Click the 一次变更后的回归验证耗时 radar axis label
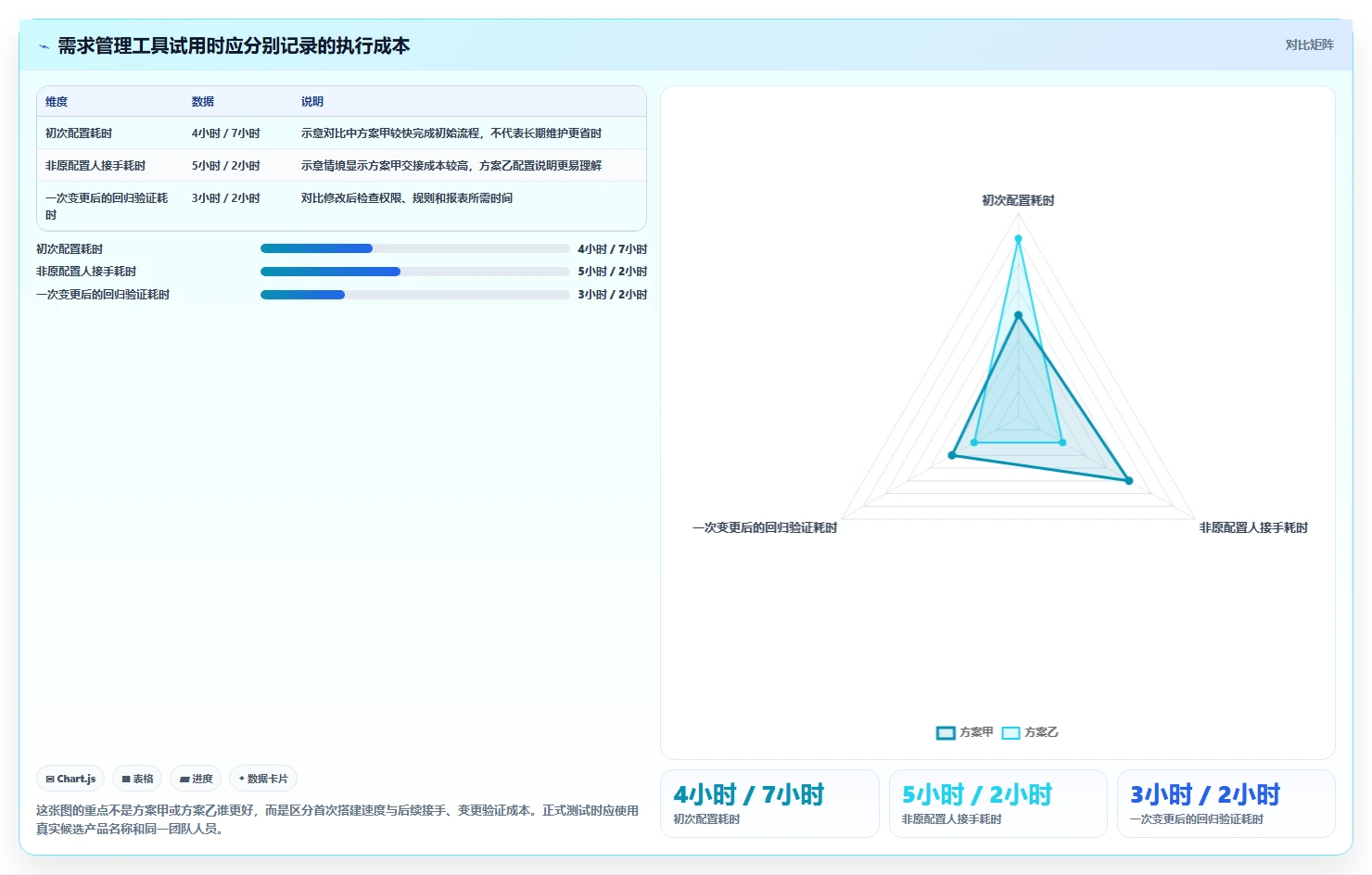Image resolution: width=1372 pixels, height=875 pixels. coord(765,527)
